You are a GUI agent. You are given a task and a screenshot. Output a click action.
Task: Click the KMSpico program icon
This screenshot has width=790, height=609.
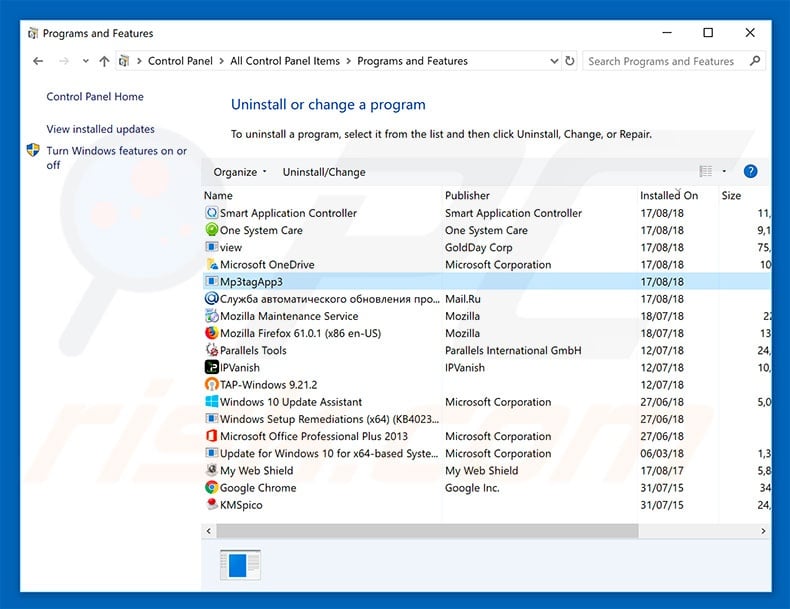pyautogui.click(x=212, y=504)
